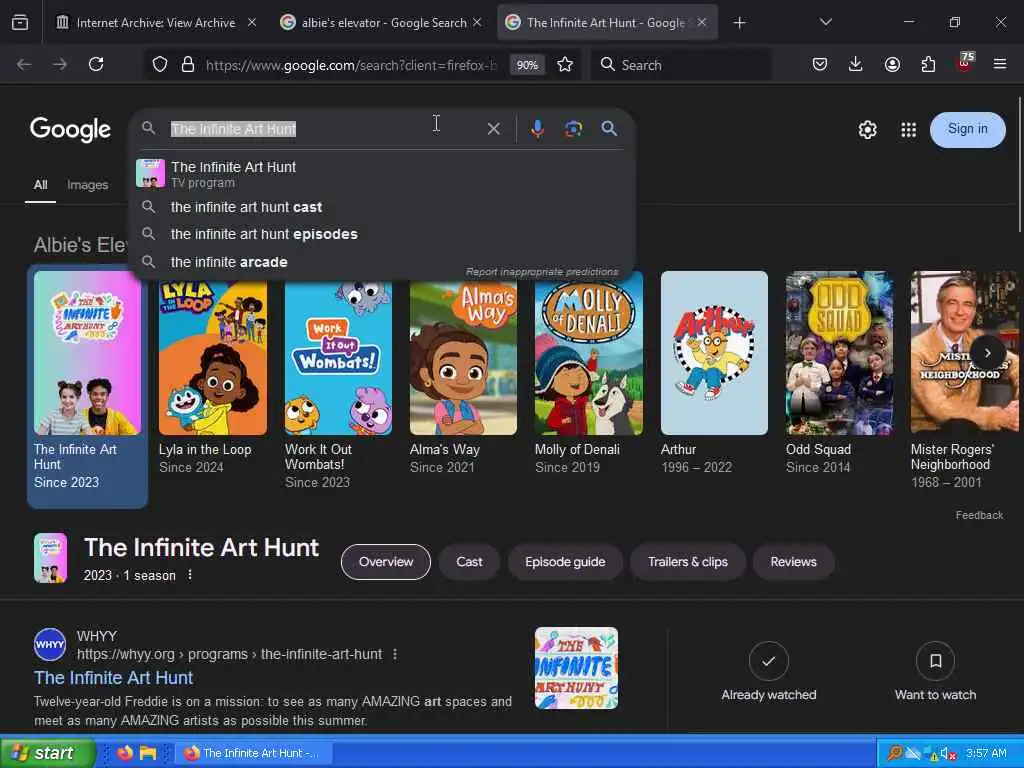The width and height of the screenshot is (1024, 768).
Task: Start Google voice search microphone
Action: 537,129
